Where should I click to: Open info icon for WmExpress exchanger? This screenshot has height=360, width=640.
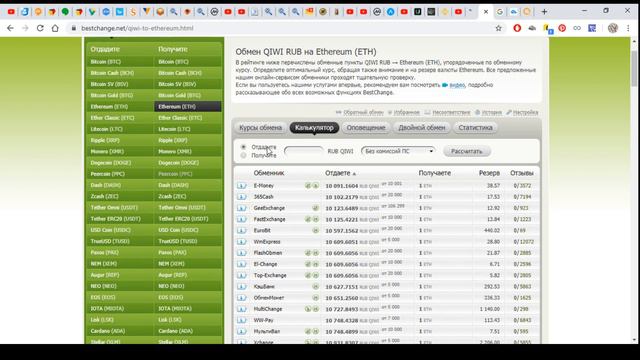coord(242,242)
